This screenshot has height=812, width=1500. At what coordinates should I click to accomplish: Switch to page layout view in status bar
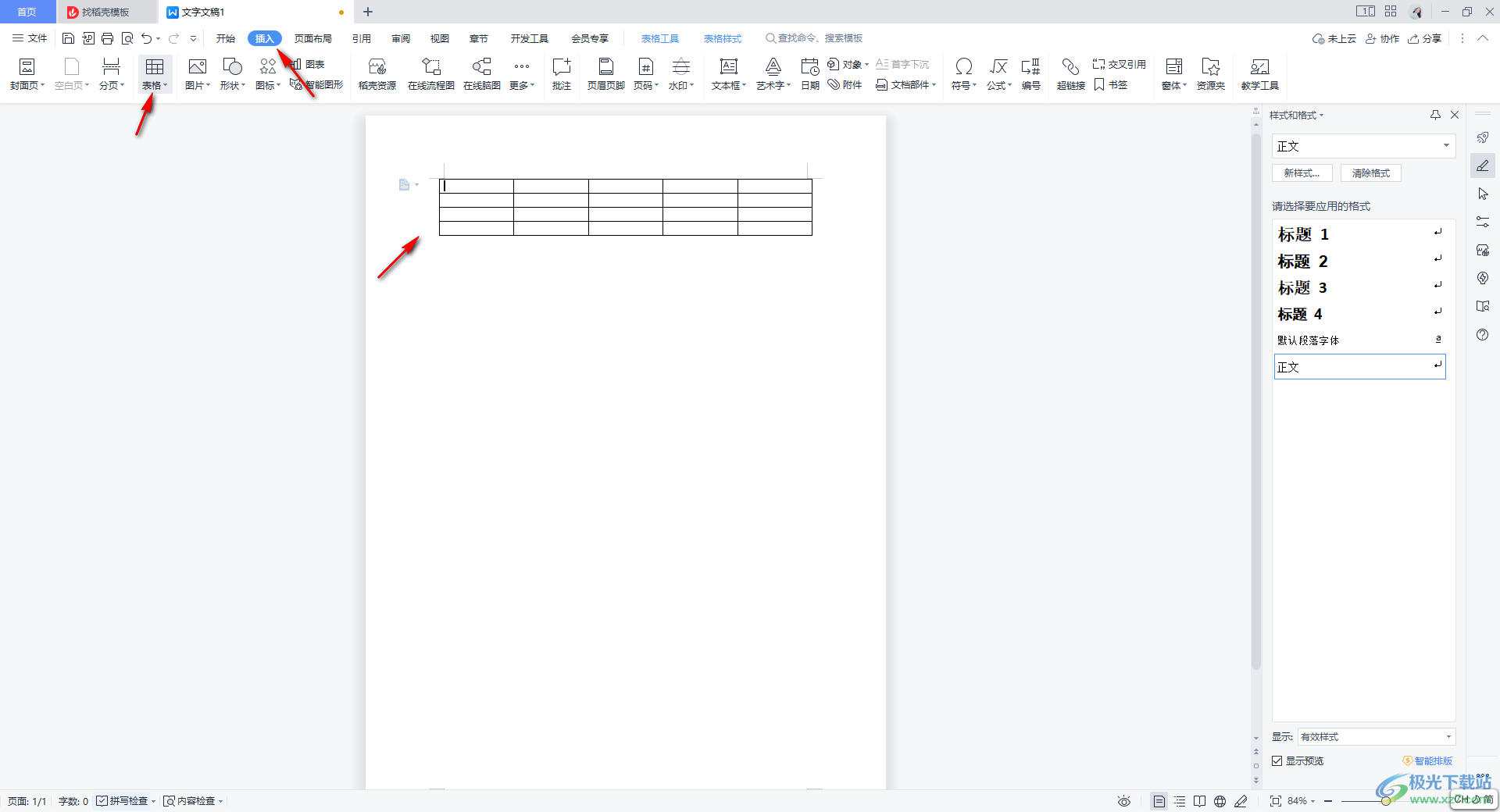1159,801
